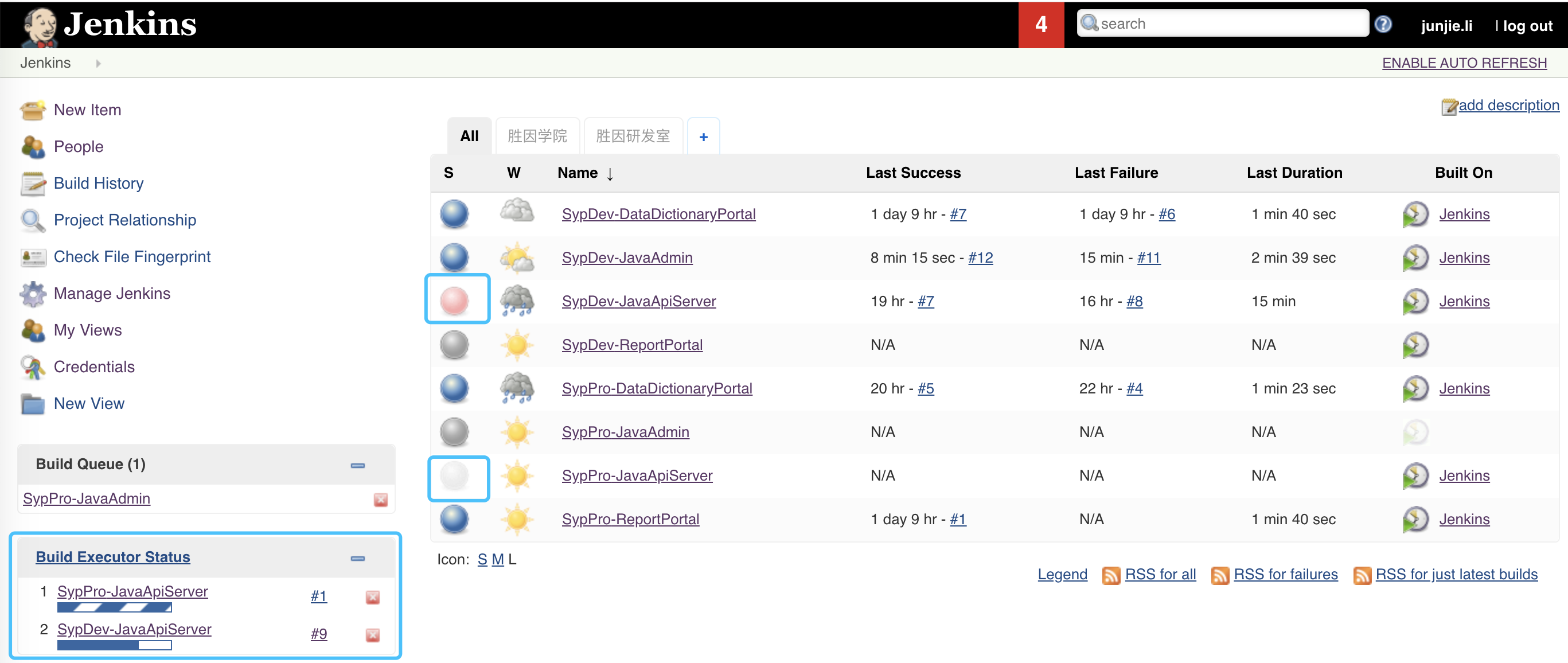Open the Legend link

click(x=1062, y=575)
